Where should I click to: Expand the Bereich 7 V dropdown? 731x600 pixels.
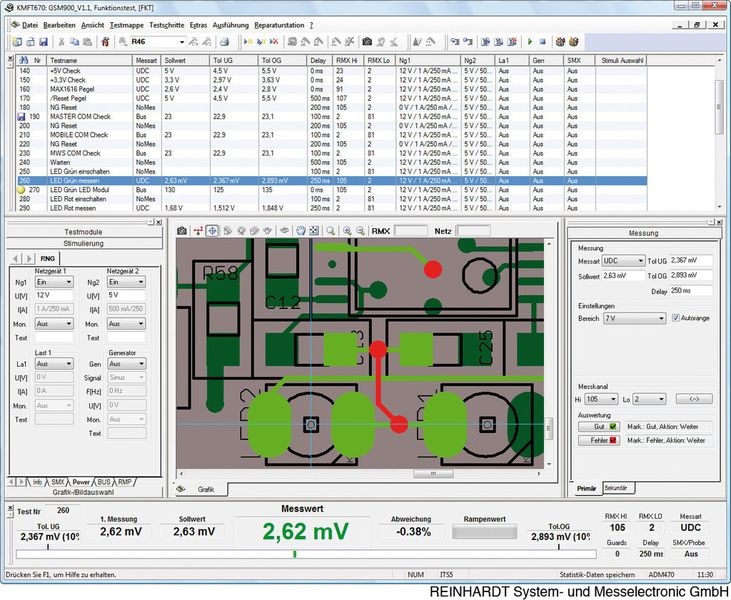(635, 318)
